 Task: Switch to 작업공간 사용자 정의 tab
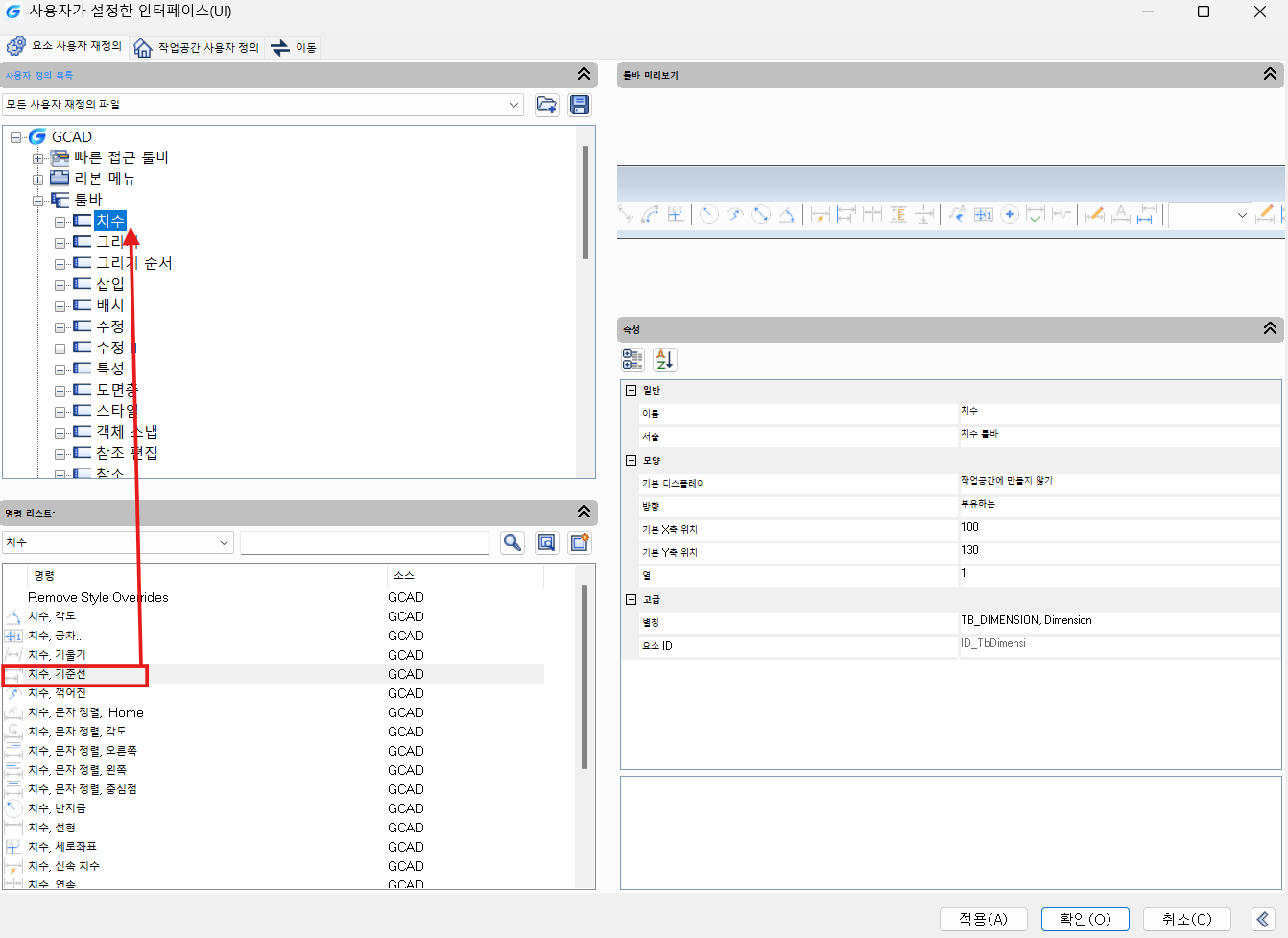(x=197, y=47)
